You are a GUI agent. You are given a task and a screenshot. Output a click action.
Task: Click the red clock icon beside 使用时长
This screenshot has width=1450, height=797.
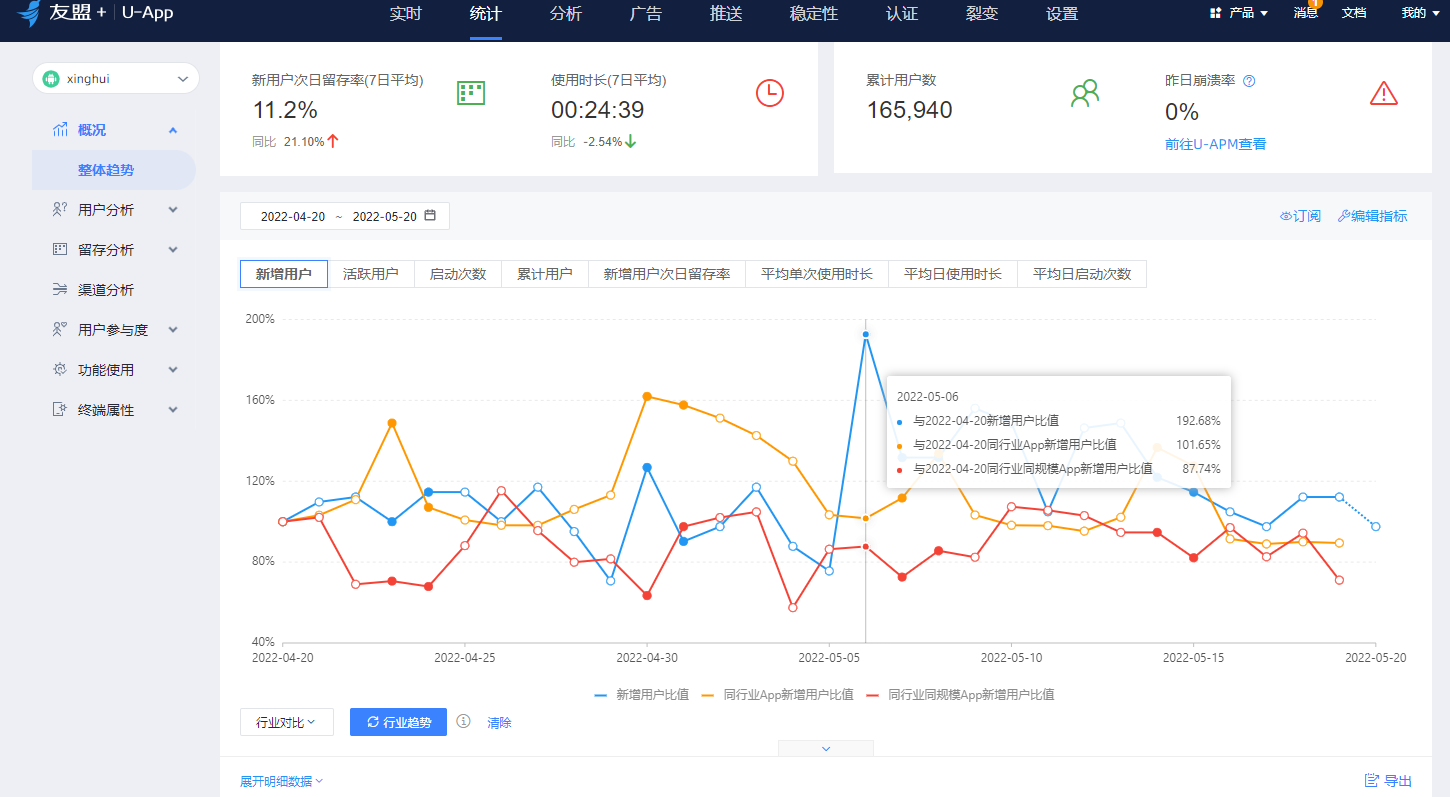768,93
